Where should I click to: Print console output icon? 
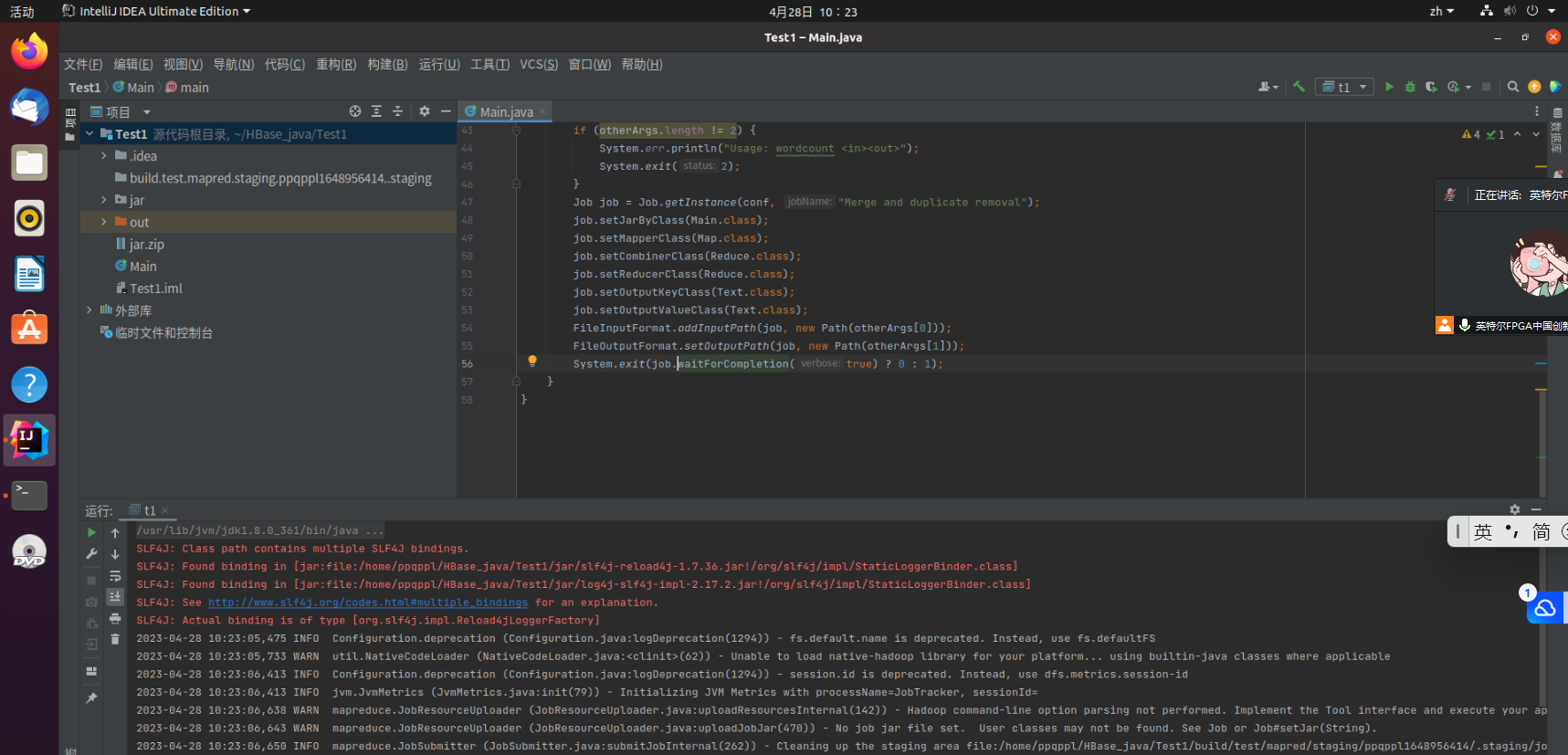(115, 619)
